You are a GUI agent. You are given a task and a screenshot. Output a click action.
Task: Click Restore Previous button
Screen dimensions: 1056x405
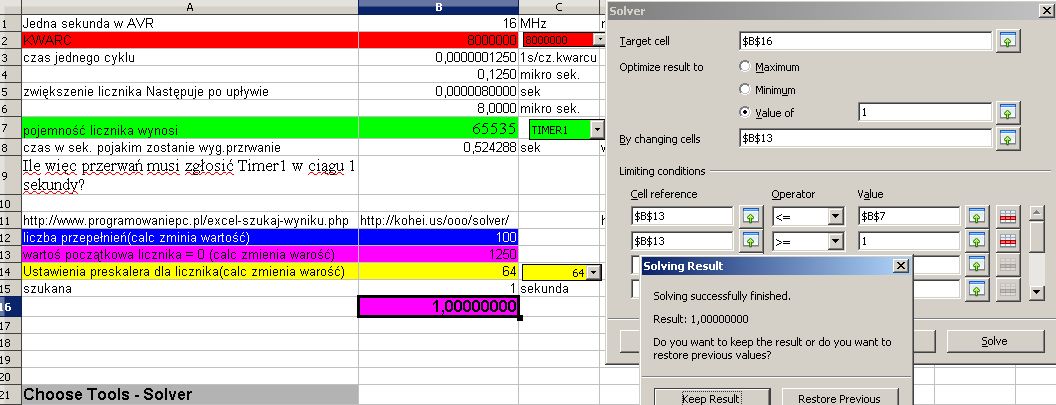point(838,398)
